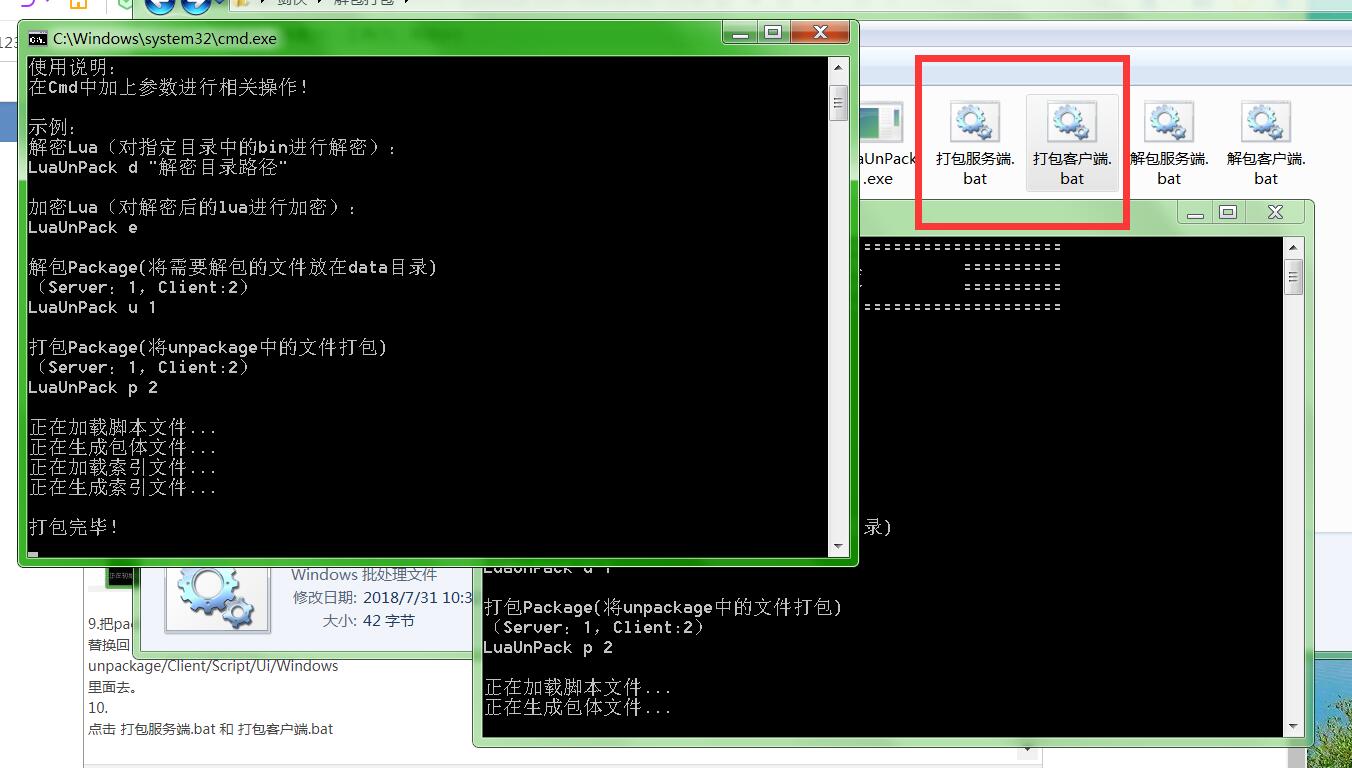
Task: Click the front cmd window's scroll-up arrow
Action: [x=838, y=68]
